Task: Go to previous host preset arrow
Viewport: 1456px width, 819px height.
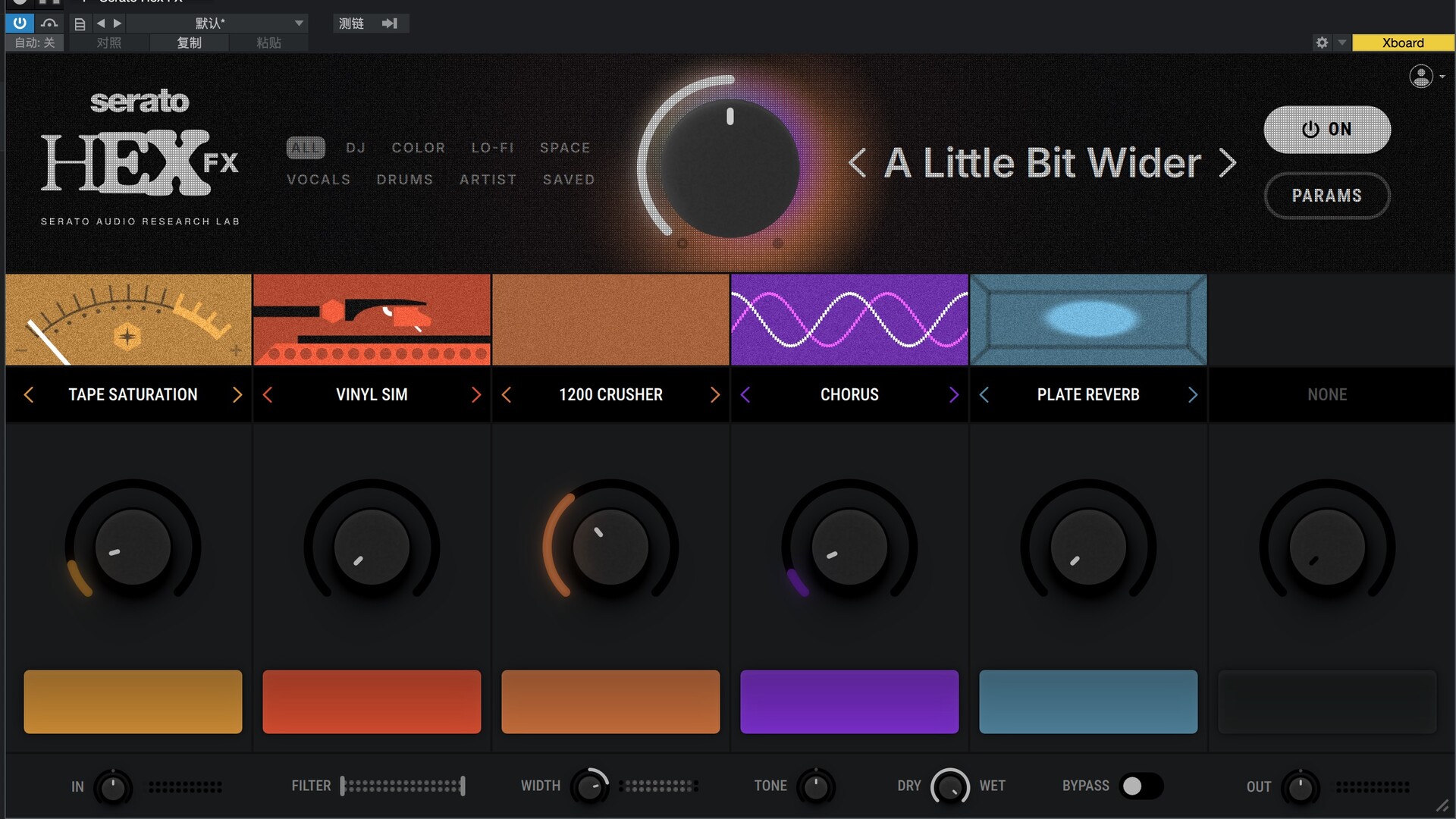Action: pos(101,24)
